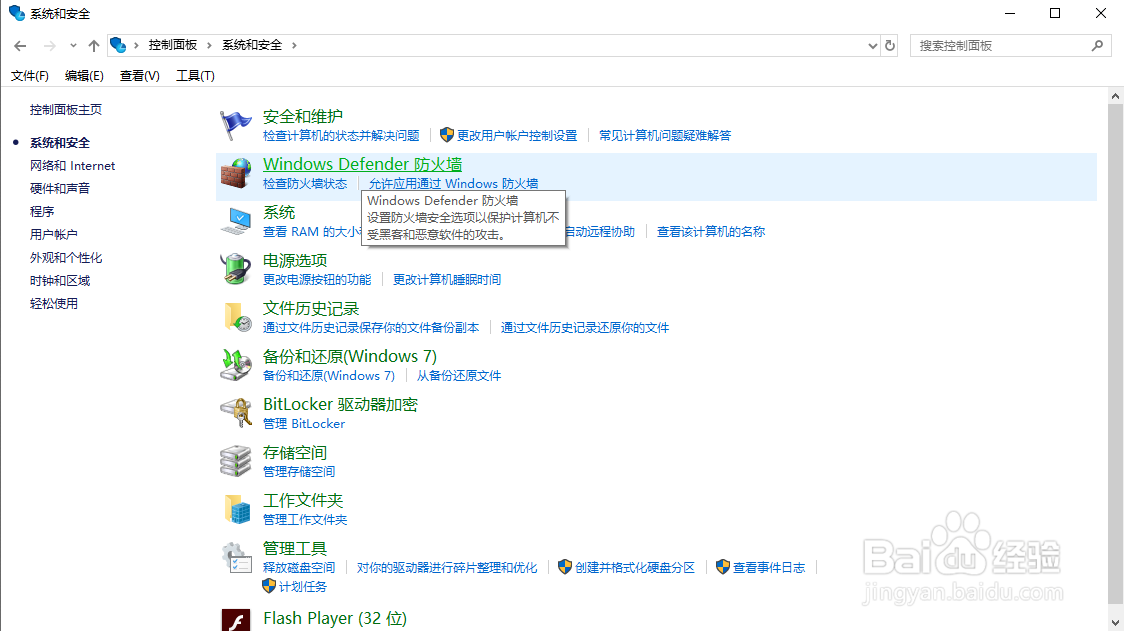Click the BitLocker drive lock icon
This screenshot has height=631, width=1124.
235,414
